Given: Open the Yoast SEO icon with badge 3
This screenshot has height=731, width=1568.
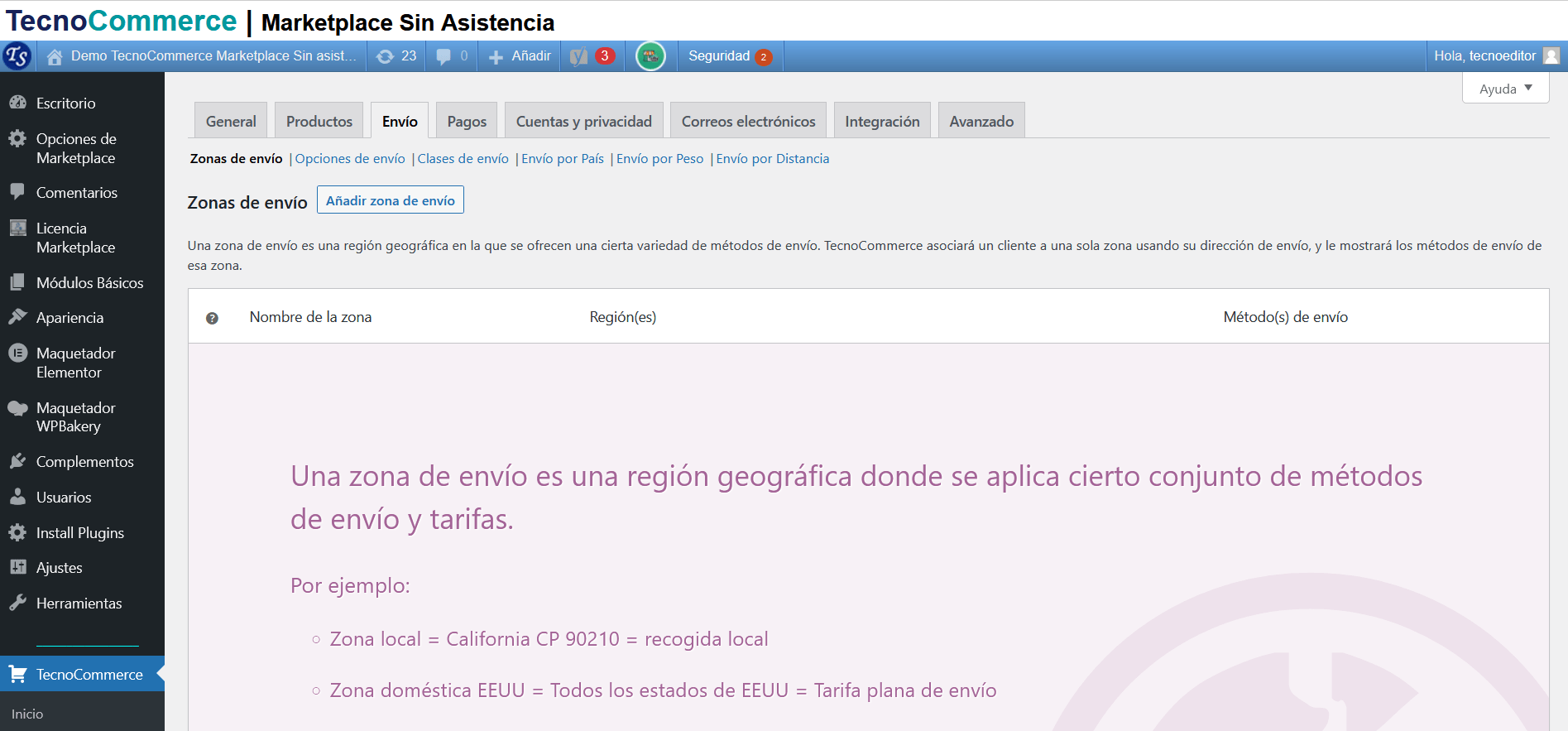Looking at the screenshot, I should tap(579, 56).
